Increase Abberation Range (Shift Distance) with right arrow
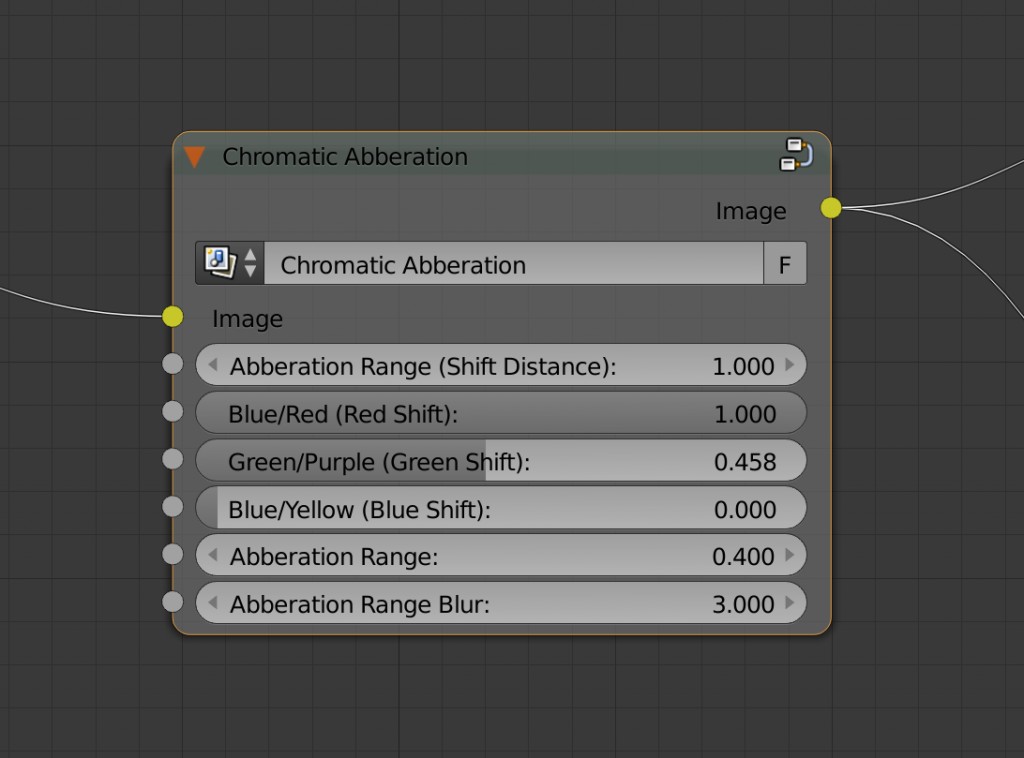 click(x=793, y=365)
